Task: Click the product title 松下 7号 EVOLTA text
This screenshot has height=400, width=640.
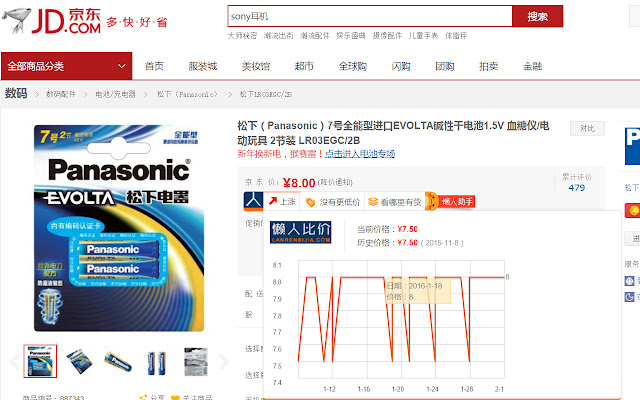Action: (x=393, y=133)
